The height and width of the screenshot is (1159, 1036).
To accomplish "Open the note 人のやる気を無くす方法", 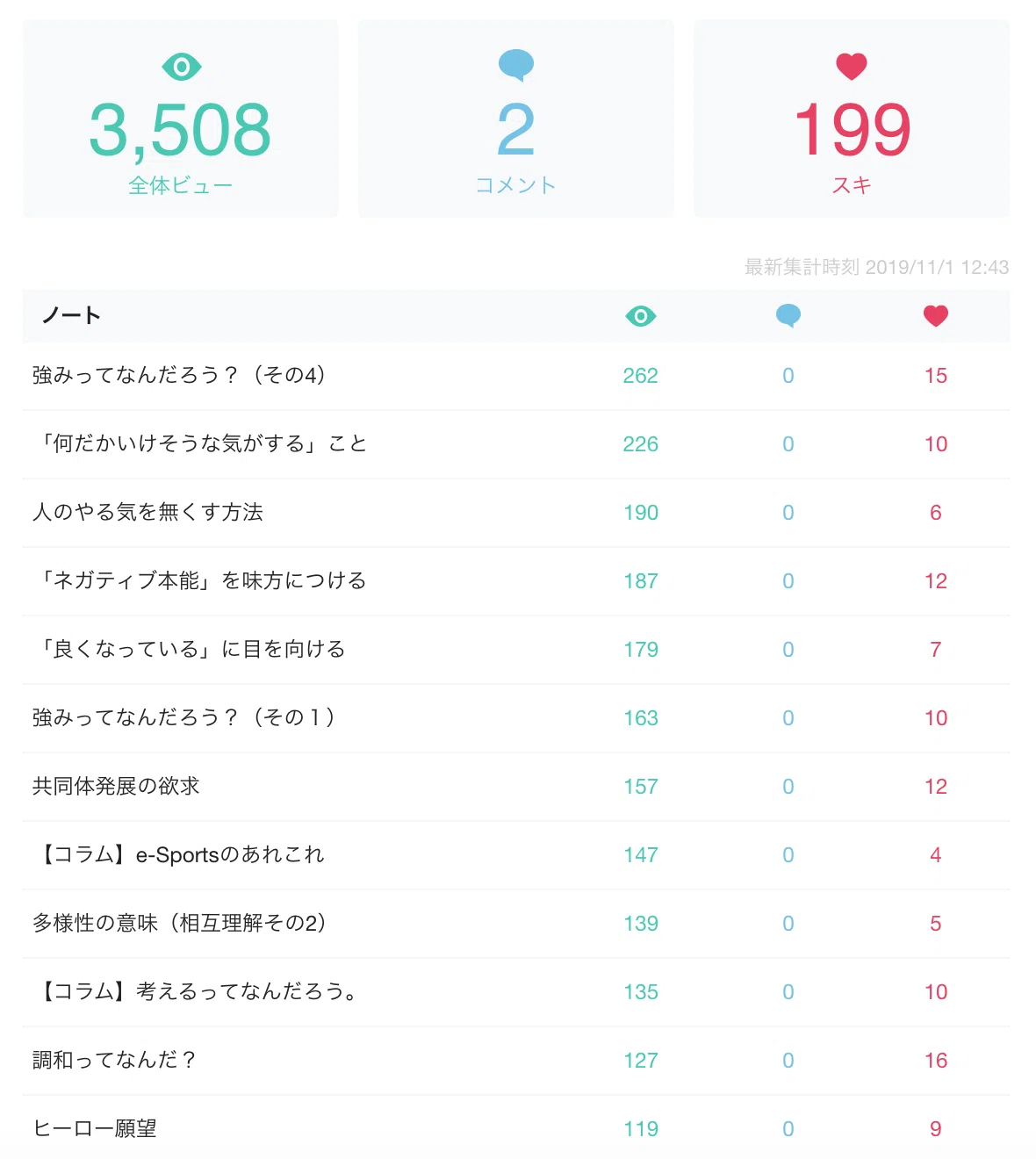I will pos(147,512).
